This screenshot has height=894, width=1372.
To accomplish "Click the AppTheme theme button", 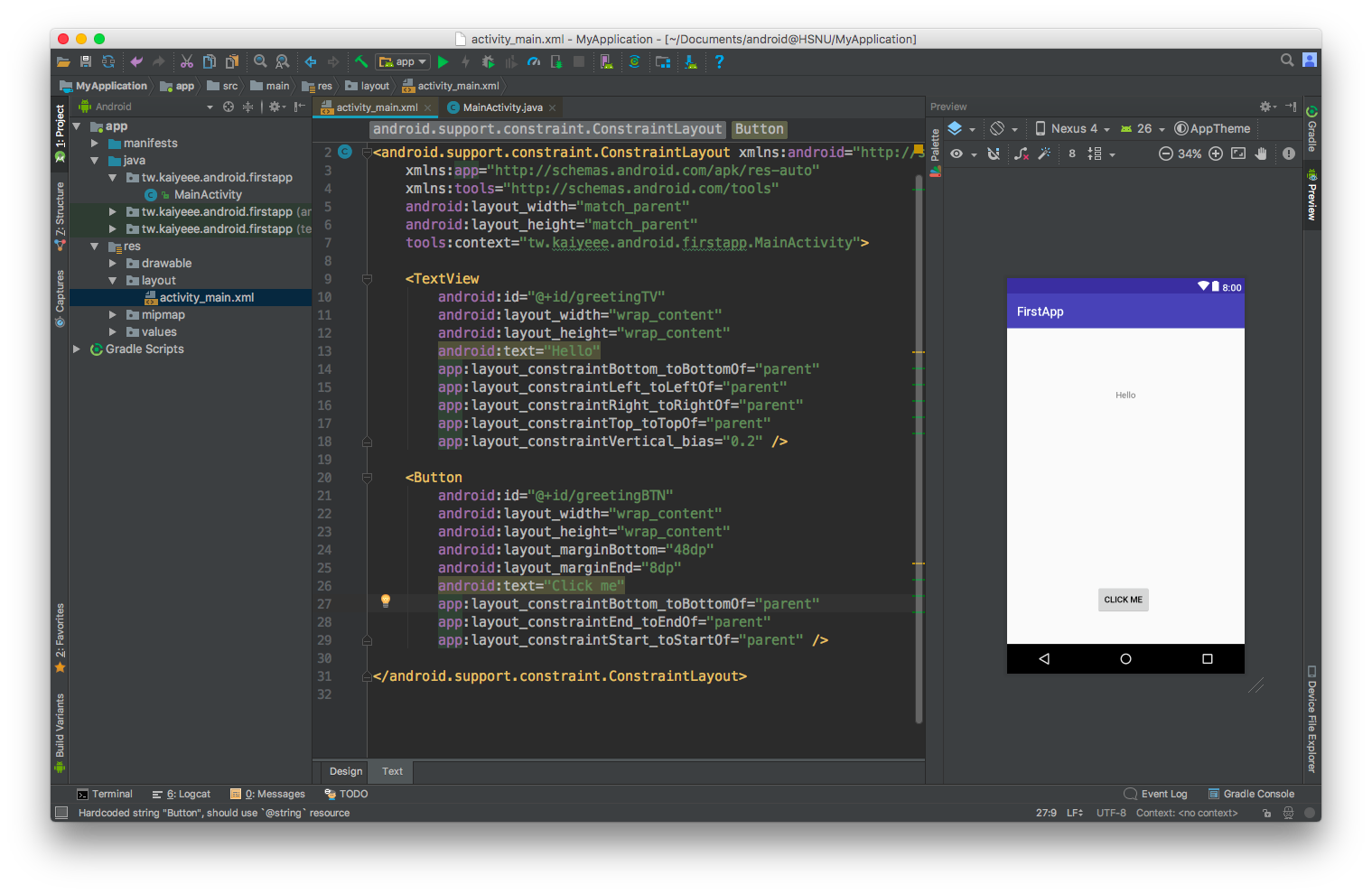I will [1212, 128].
